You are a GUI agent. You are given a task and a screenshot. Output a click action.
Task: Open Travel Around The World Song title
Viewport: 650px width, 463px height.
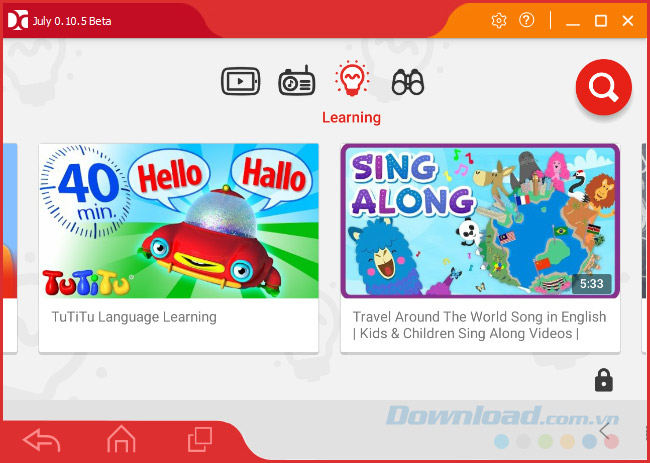(x=479, y=325)
